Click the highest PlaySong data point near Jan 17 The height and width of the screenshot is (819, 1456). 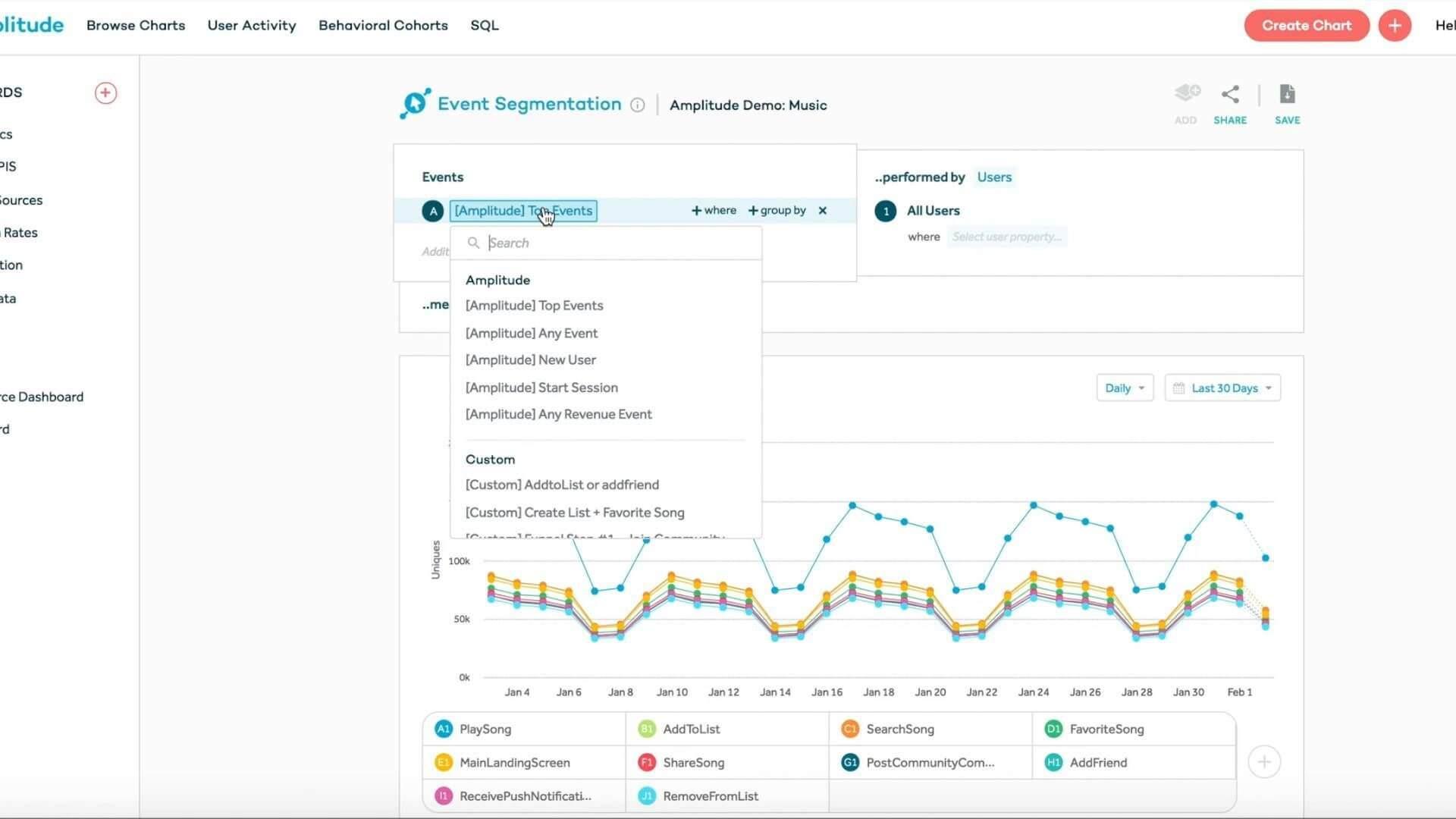tap(852, 505)
